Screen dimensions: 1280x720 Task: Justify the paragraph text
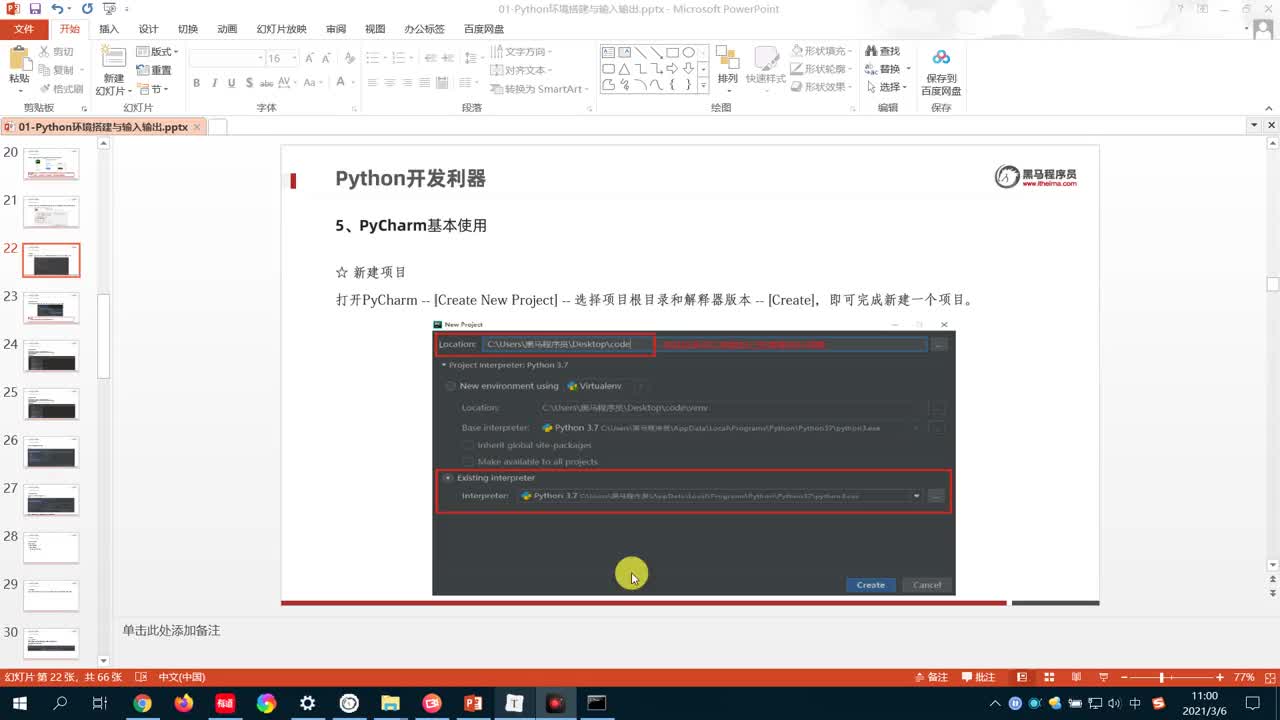tap(426, 83)
